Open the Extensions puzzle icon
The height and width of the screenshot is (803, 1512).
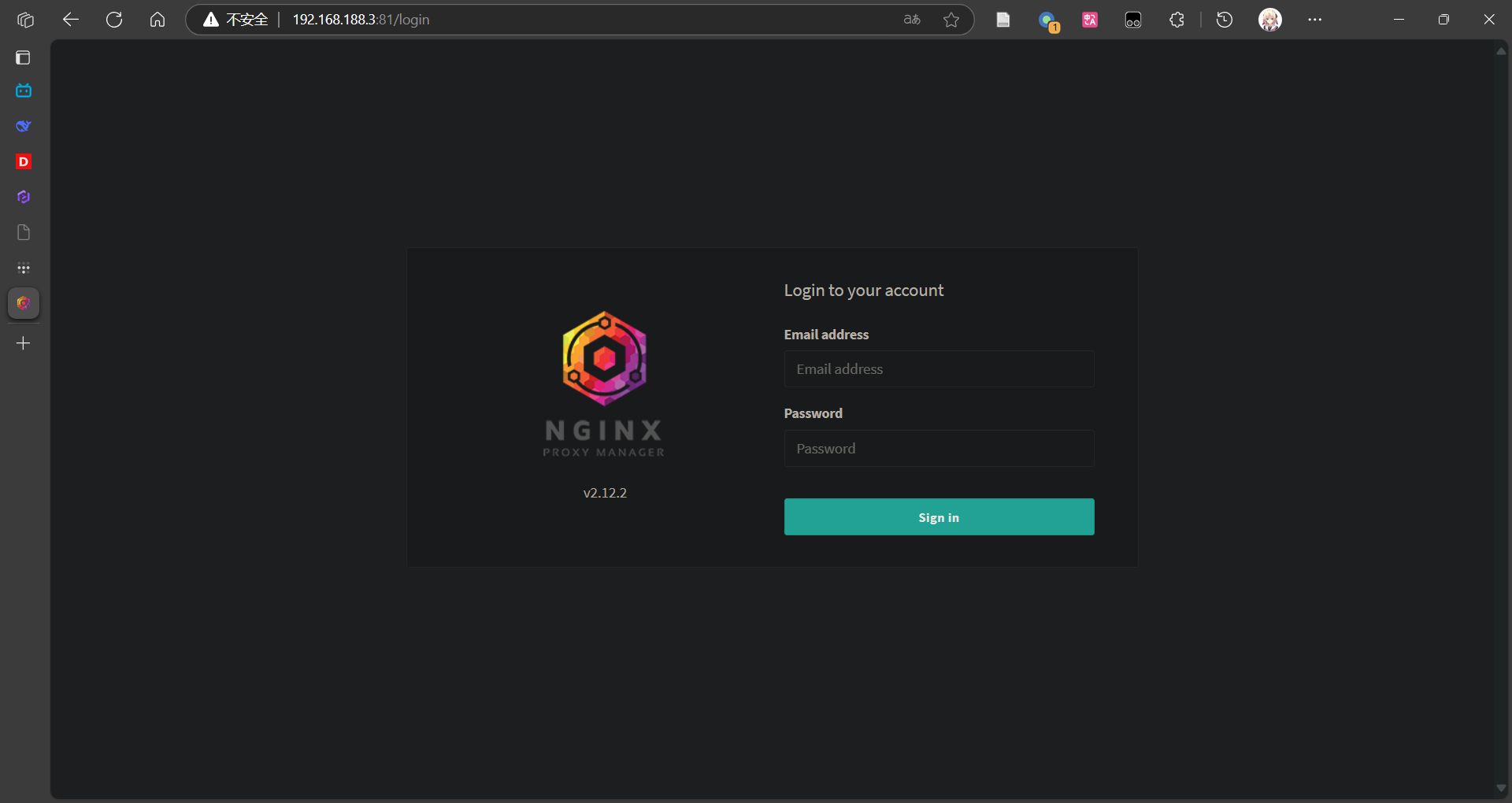pos(1177,20)
